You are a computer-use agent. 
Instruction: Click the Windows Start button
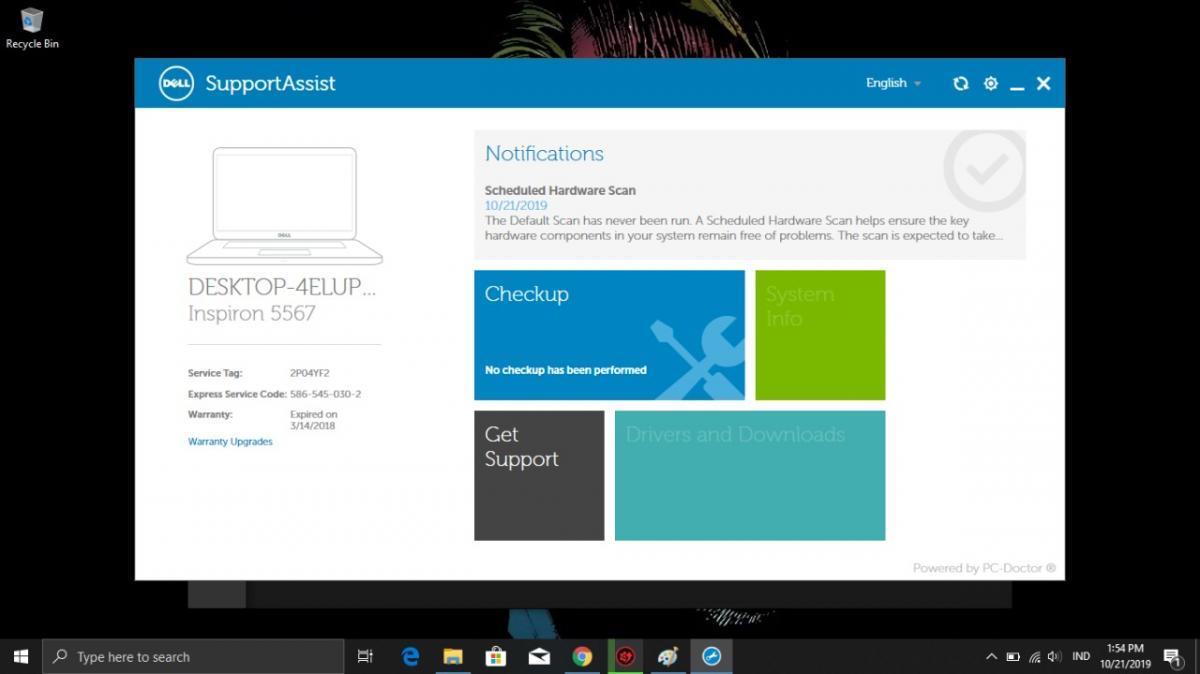point(21,656)
